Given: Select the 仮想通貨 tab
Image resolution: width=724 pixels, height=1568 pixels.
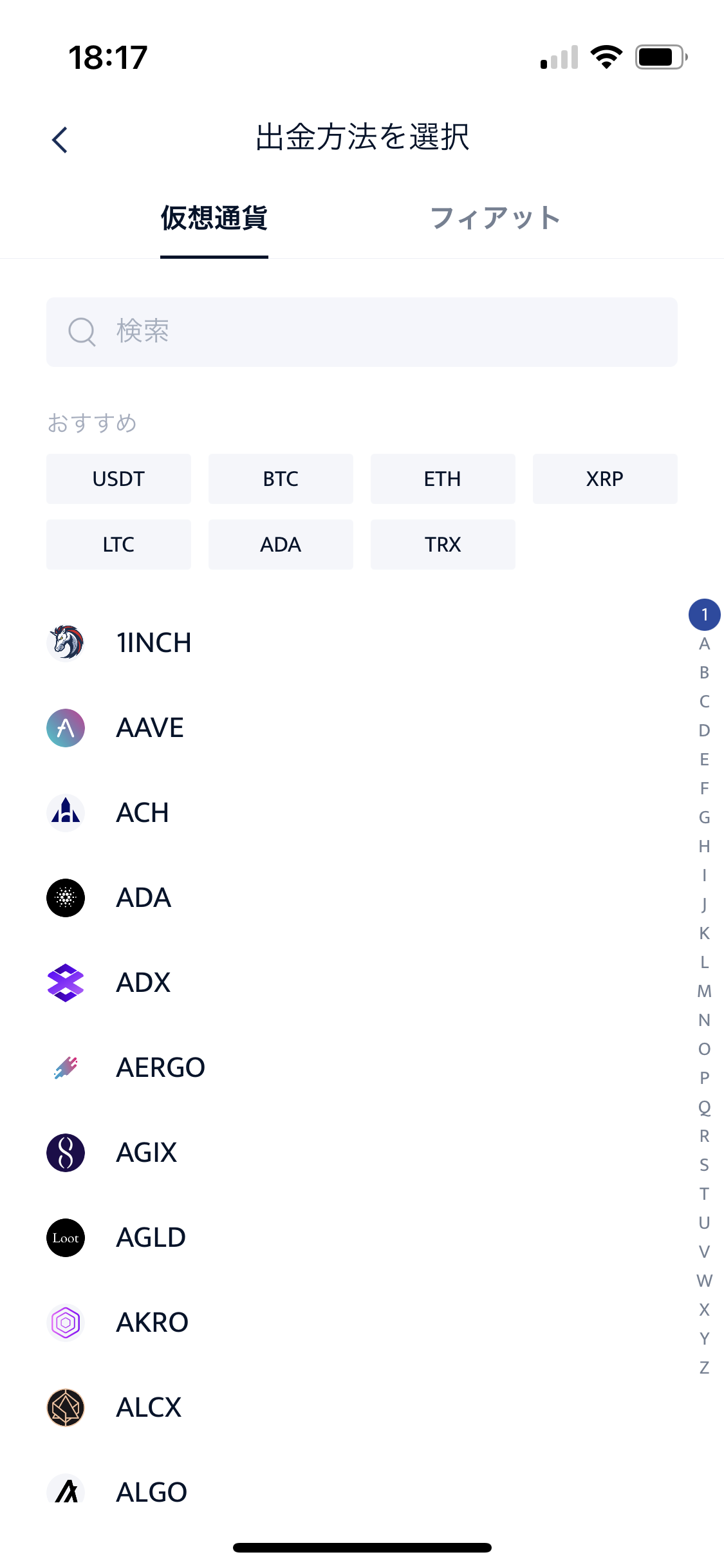Looking at the screenshot, I should (x=214, y=218).
